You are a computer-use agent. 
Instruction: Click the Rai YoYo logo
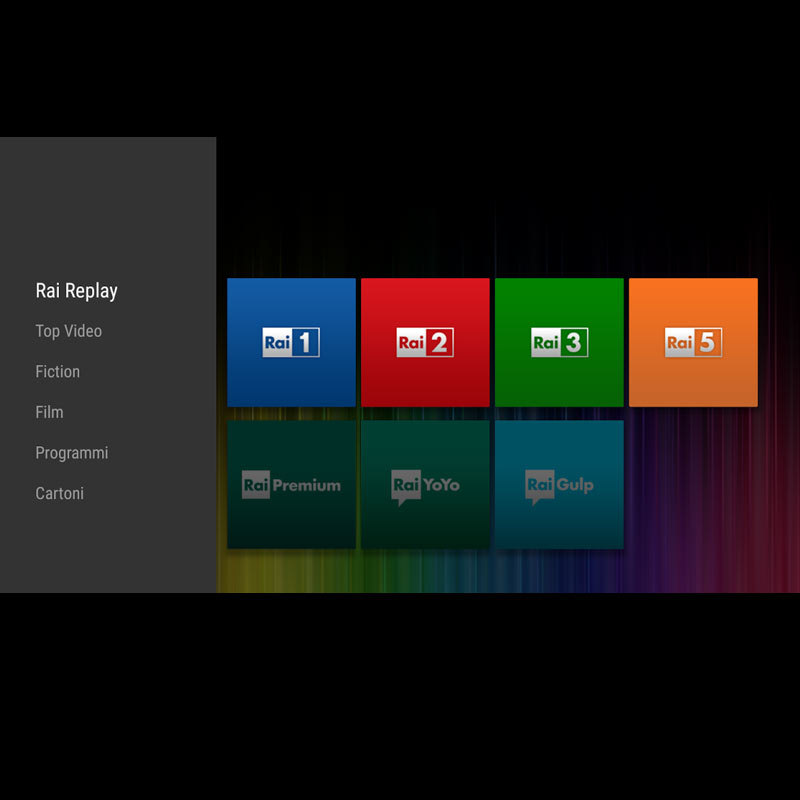coord(425,486)
